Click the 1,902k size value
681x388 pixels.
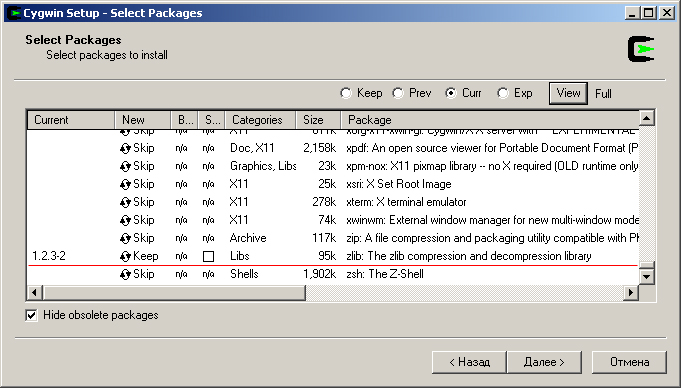point(320,274)
